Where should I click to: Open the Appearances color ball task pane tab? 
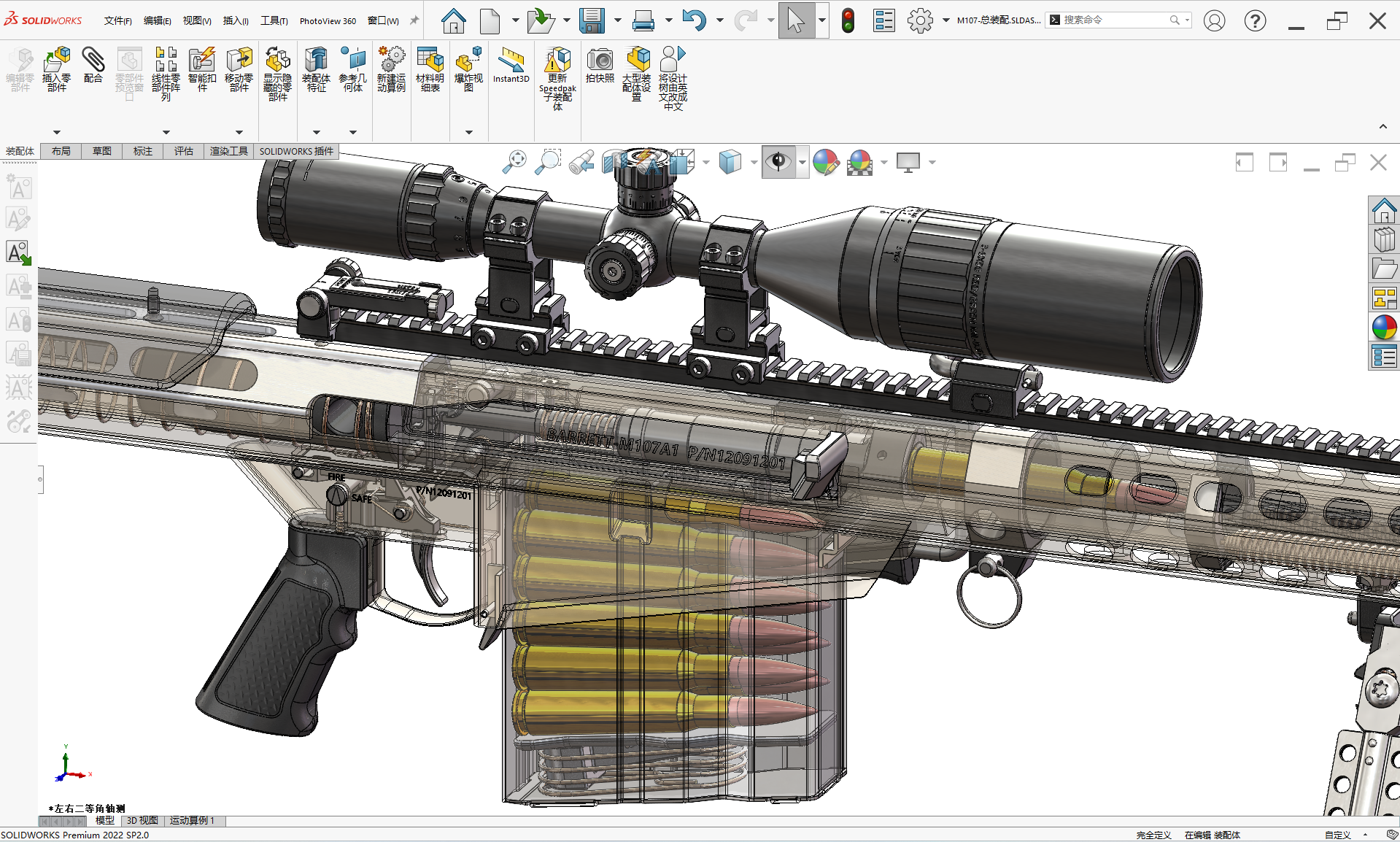[1384, 328]
